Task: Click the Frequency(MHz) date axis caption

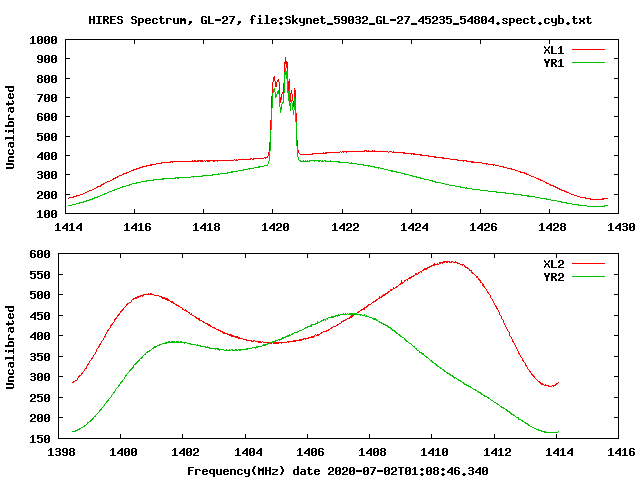Action: [x=338, y=471]
